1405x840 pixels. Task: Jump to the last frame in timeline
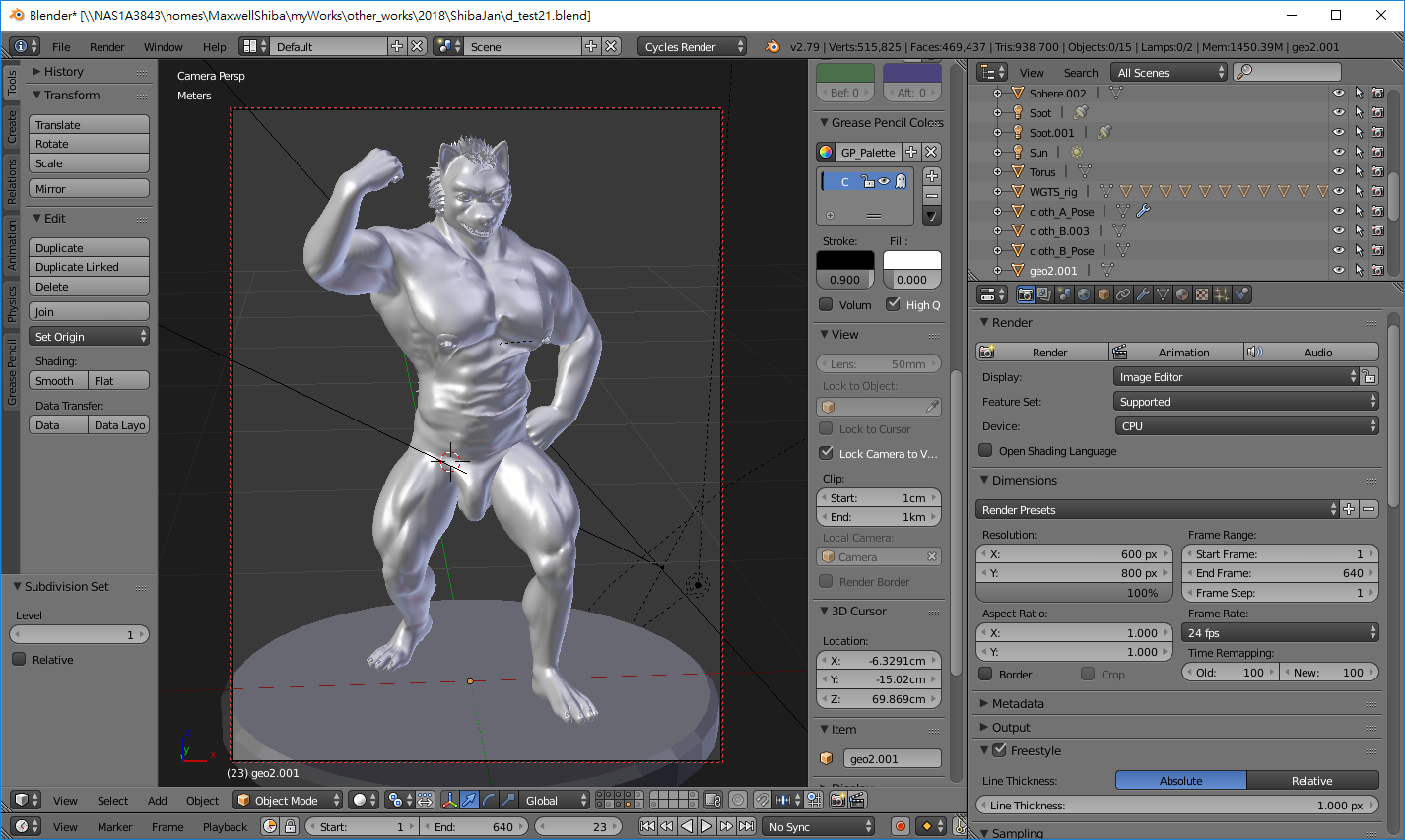[746, 826]
